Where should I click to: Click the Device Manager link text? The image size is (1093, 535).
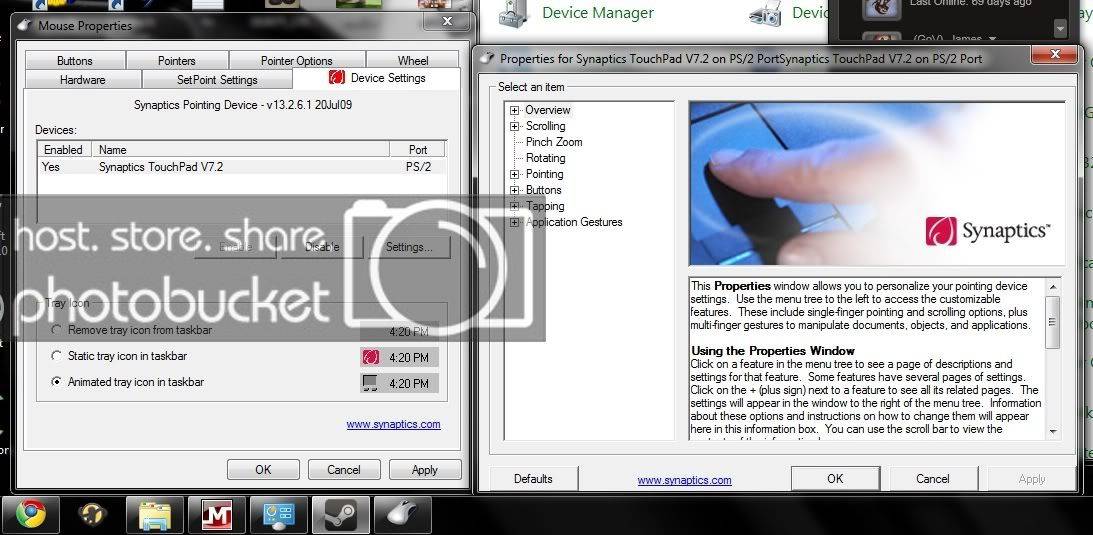pyautogui.click(x=598, y=13)
